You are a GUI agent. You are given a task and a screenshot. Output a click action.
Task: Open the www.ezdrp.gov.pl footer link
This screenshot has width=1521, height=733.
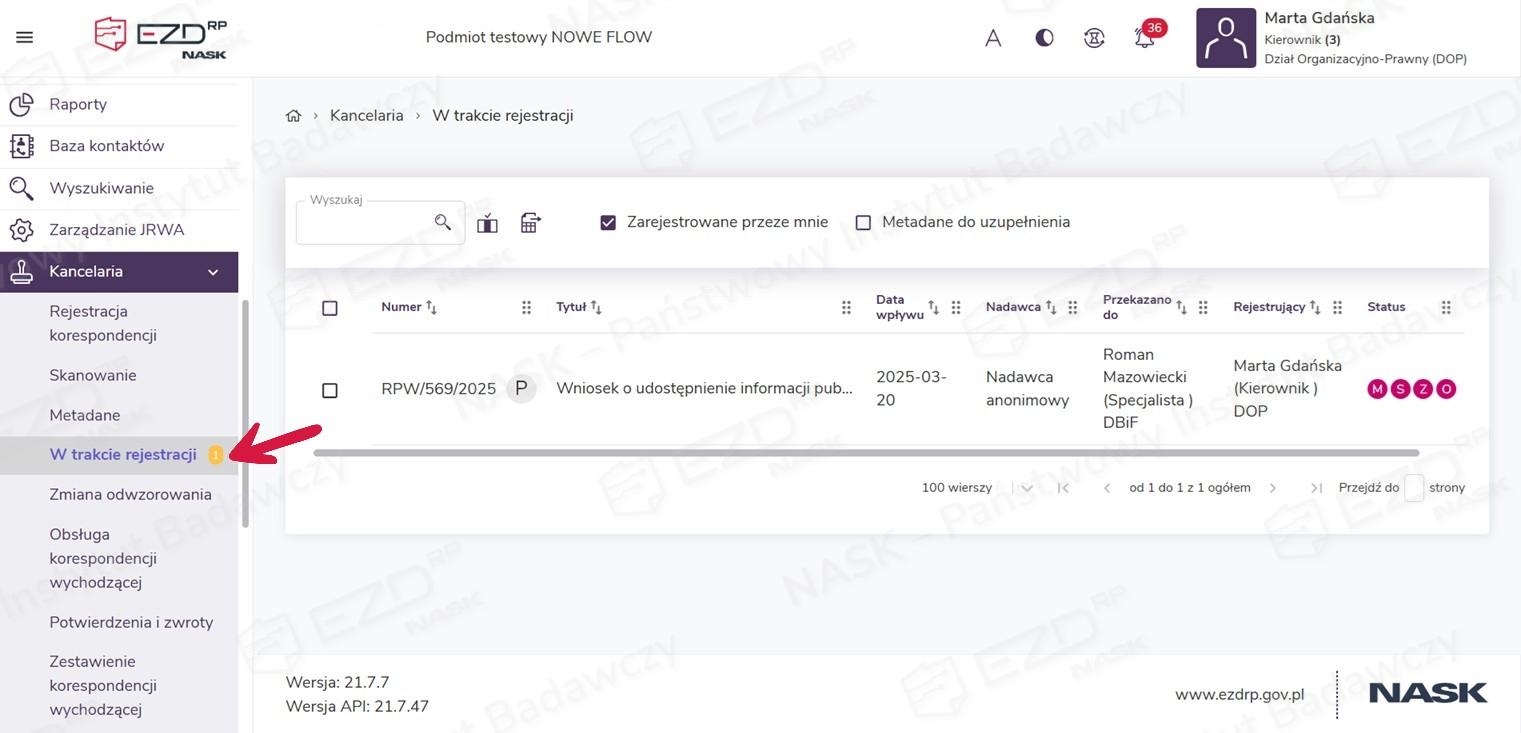[x=1239, y=694]
